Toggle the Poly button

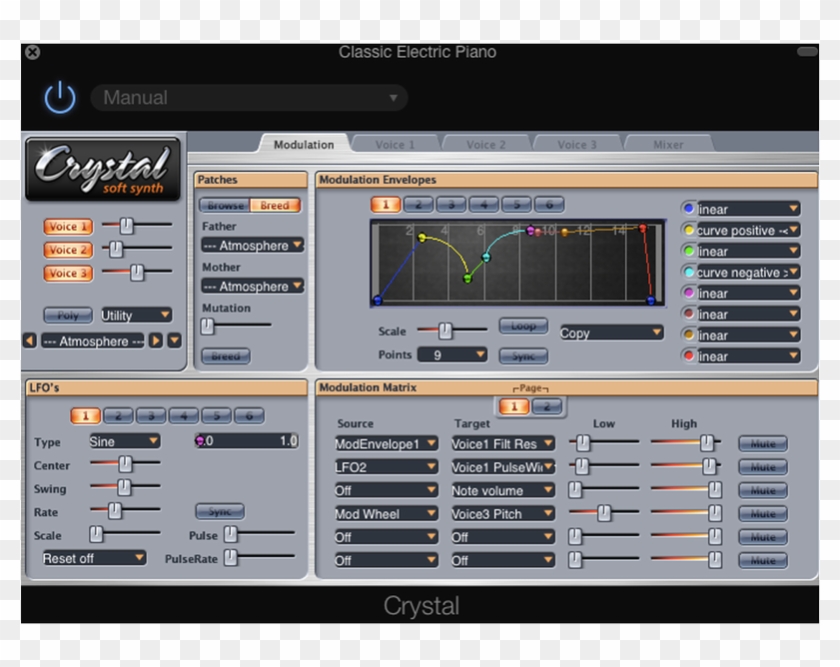[68, 315]
